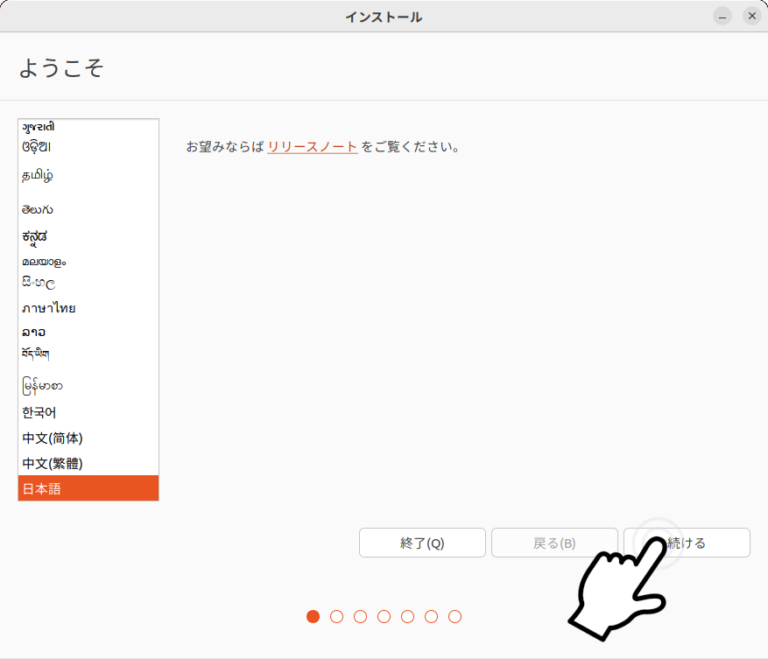The height and width of the screenshot is (659, 768).
Task: Select Malayalam മലയാളം in the language list
Action: click(x=88, y=261)
